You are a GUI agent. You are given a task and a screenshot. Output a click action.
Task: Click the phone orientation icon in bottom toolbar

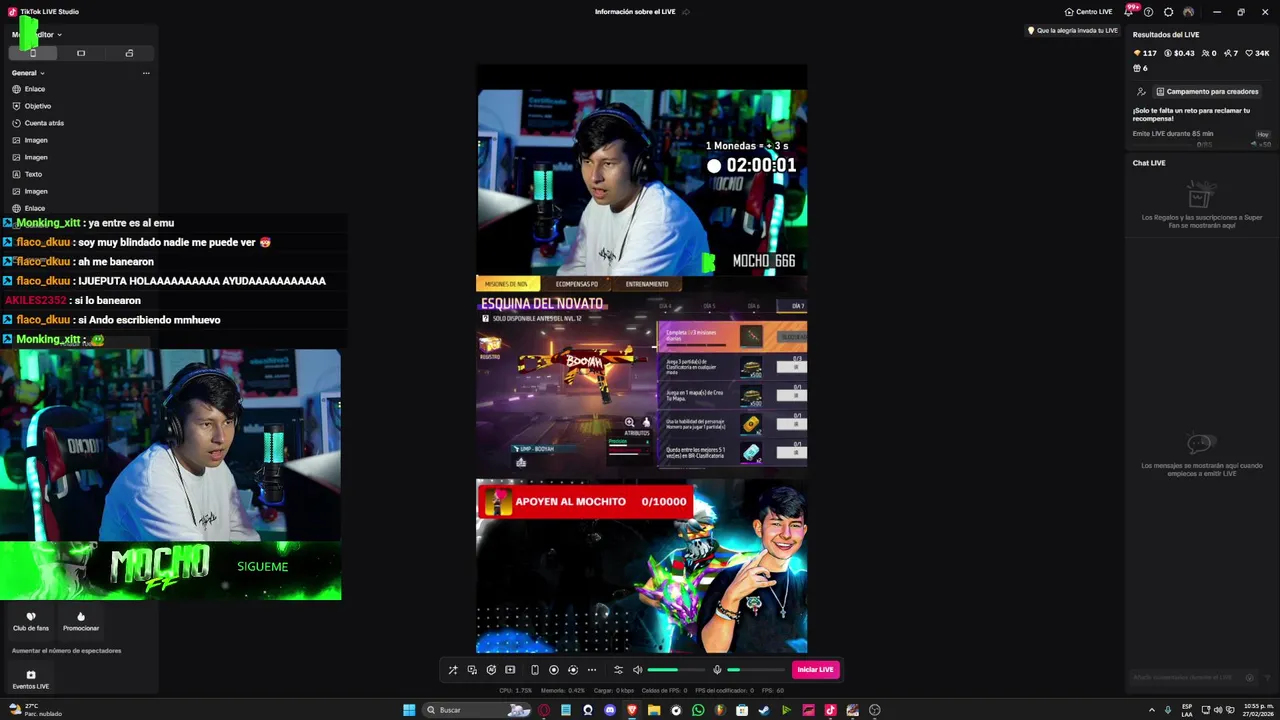pyautogui.click(x=535, y=670)
